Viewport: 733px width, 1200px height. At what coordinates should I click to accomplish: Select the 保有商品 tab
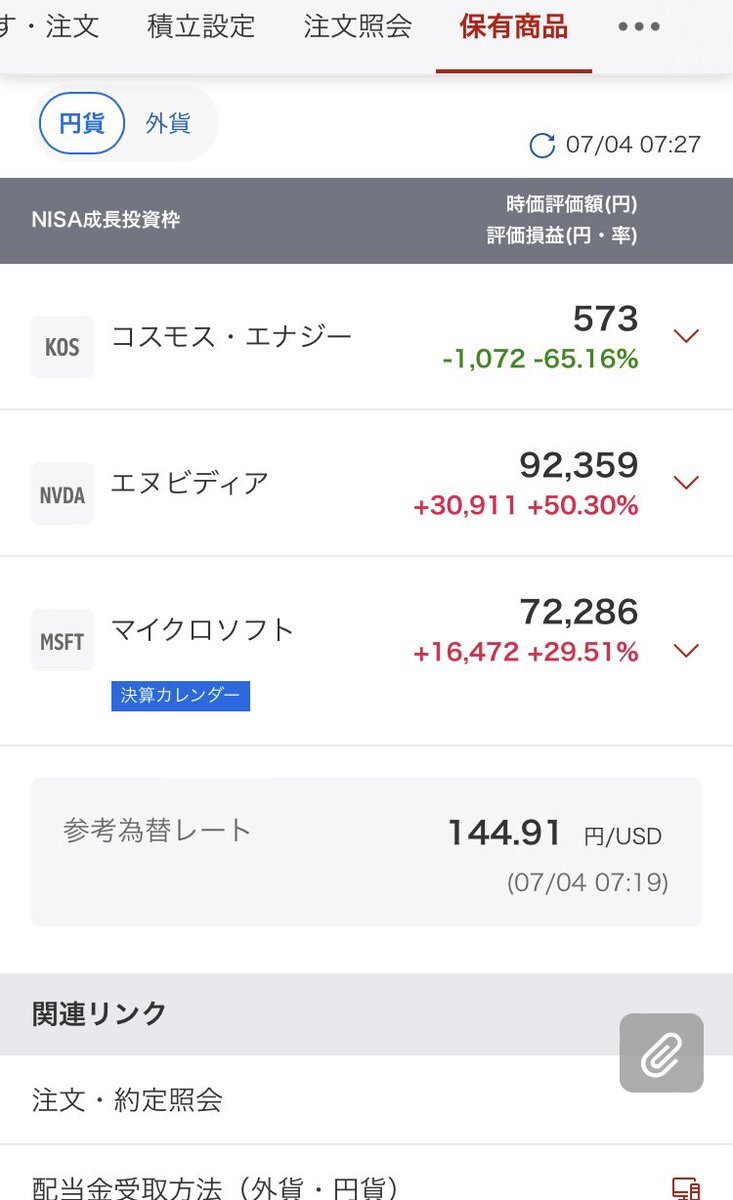pos(514,27)
